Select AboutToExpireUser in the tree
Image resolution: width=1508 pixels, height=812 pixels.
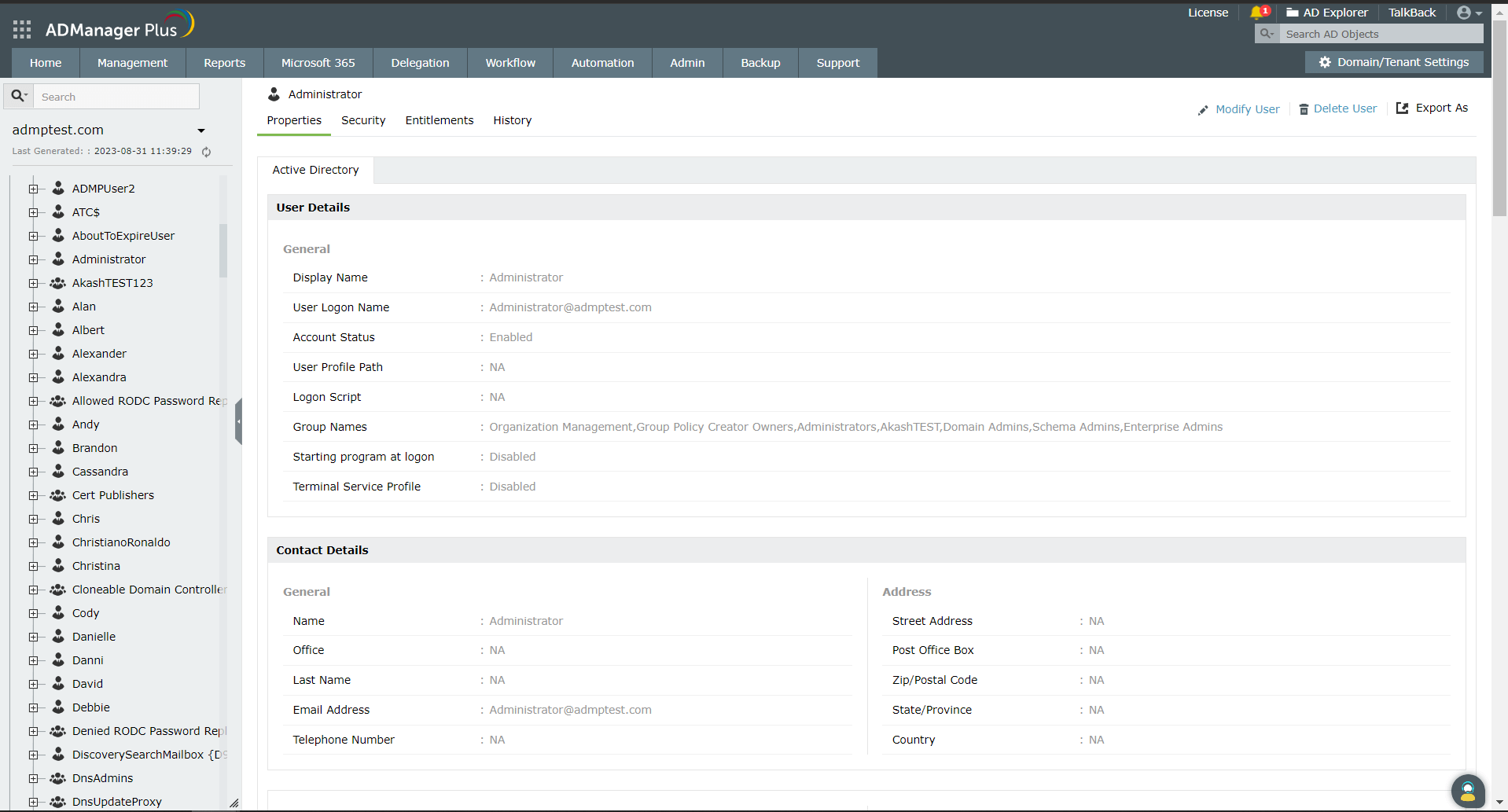(x=123, y=236)
